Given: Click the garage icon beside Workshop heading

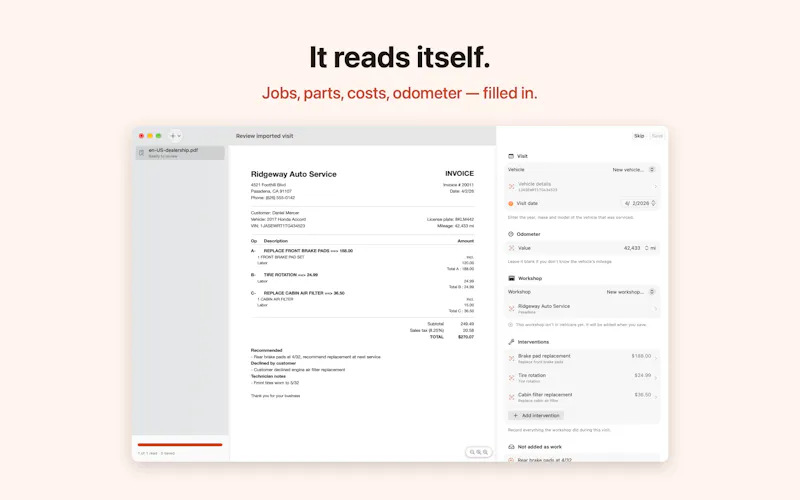Looking at the screenshot, I should (511, 279).
